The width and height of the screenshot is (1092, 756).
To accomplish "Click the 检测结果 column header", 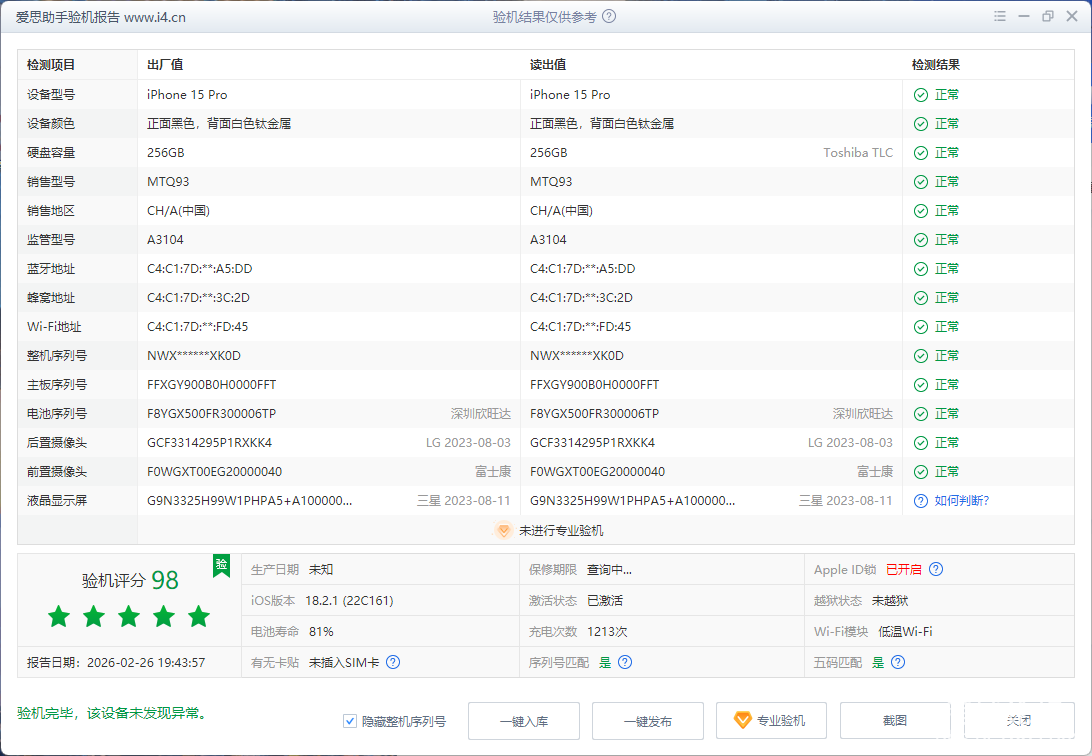I will [935, 65].
